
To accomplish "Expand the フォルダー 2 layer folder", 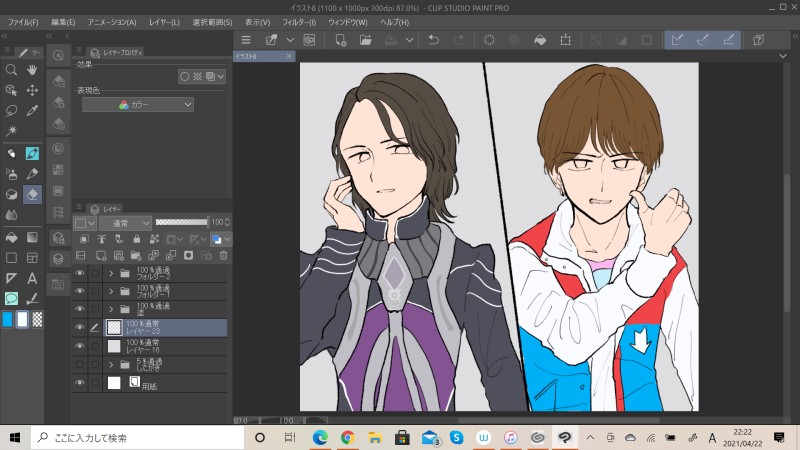I will pos(110,273).
